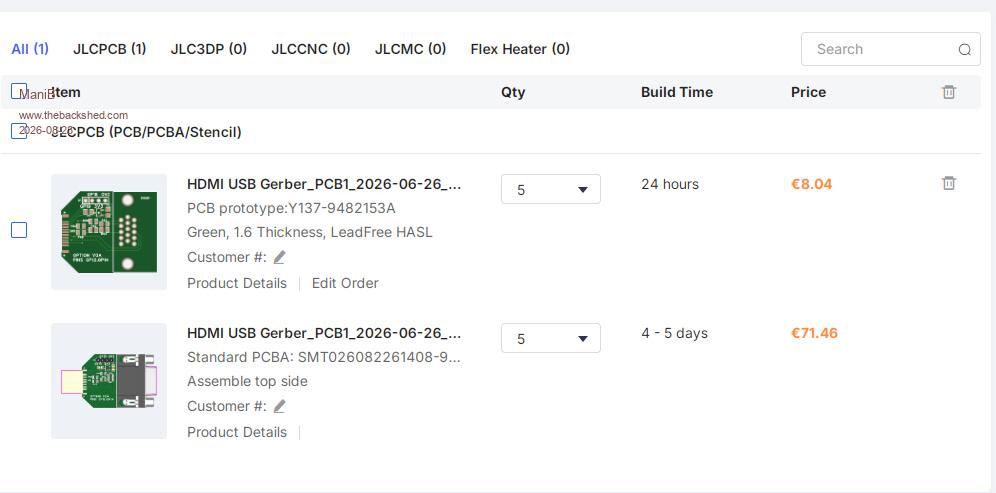
Task: Switch to the JLC3DP (0) tab
Action: point(208,49)
